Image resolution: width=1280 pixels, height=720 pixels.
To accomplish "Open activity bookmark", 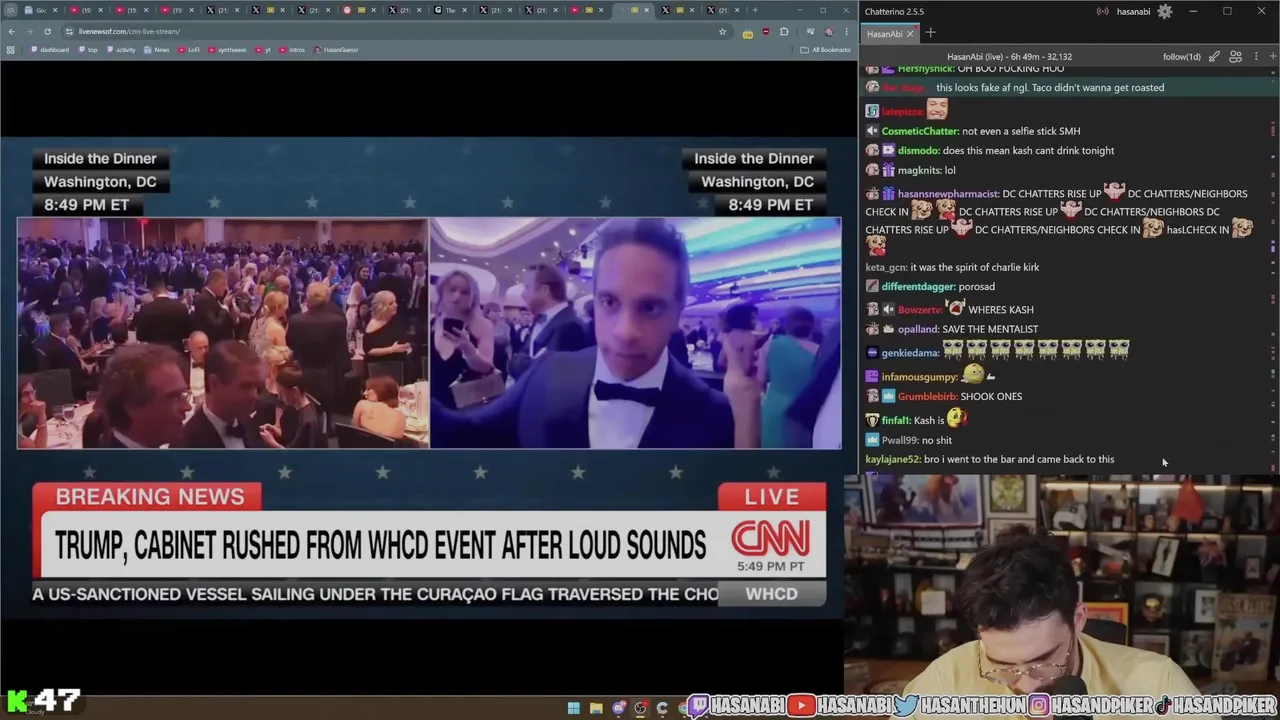I will [x=121, y=50].
